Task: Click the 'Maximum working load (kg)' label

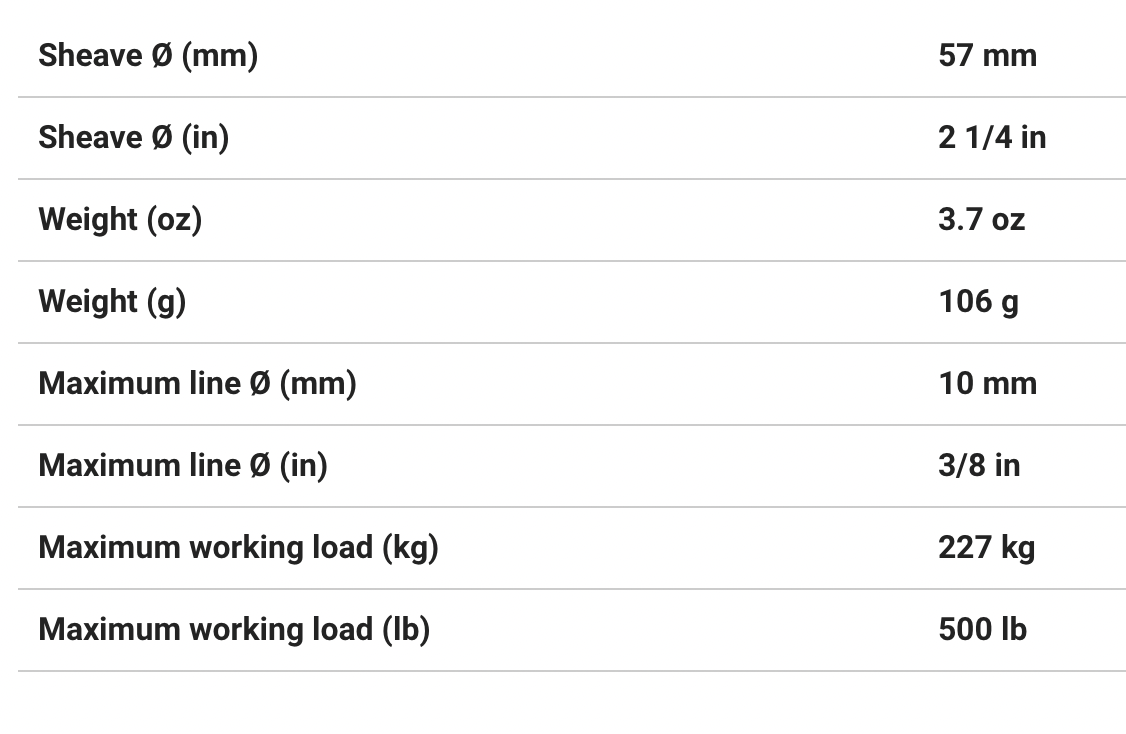Action: pyautogui.click(x=238, y=547)
